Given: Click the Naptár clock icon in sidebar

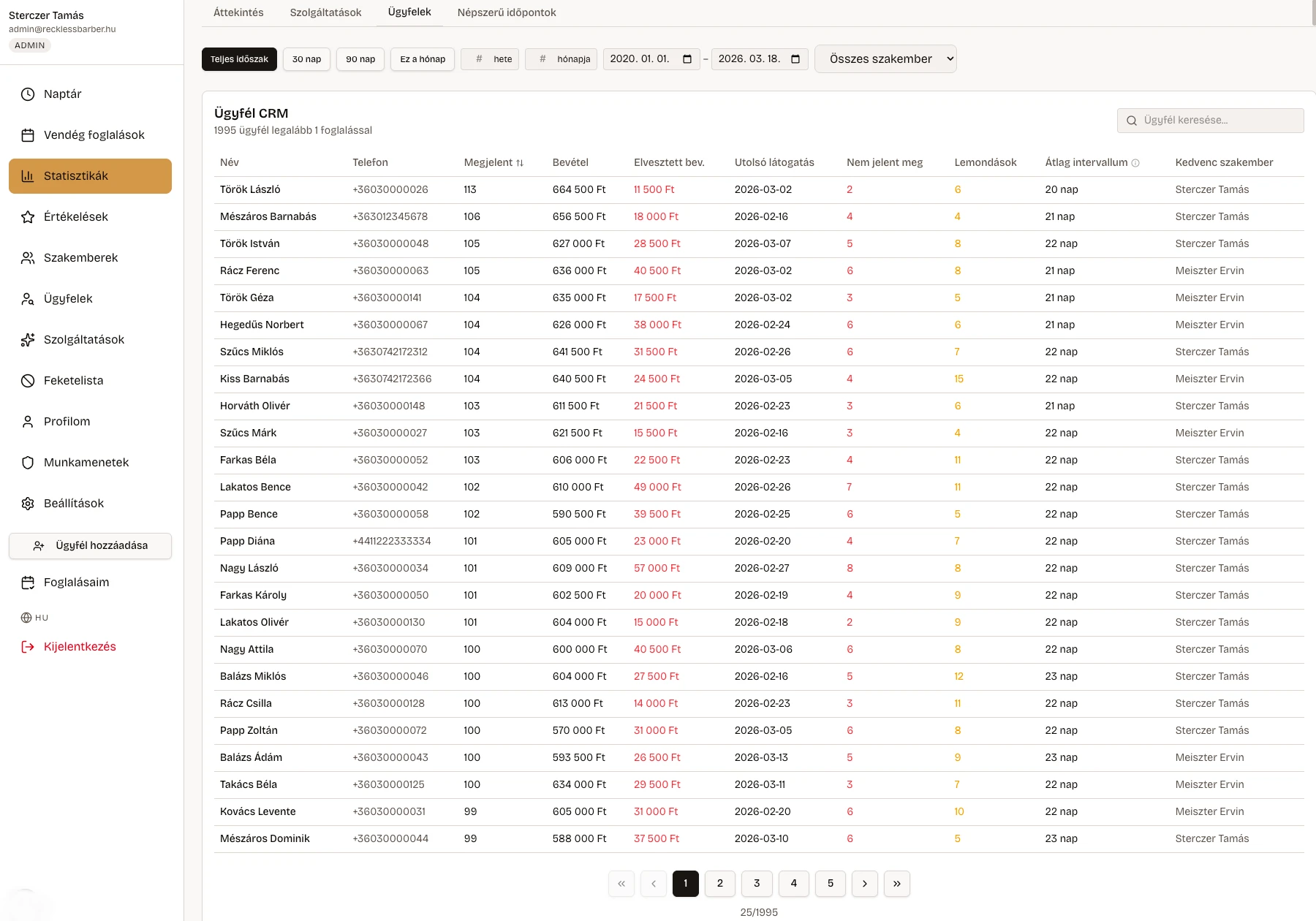Looking at the screenshot, I should [28, 94].
